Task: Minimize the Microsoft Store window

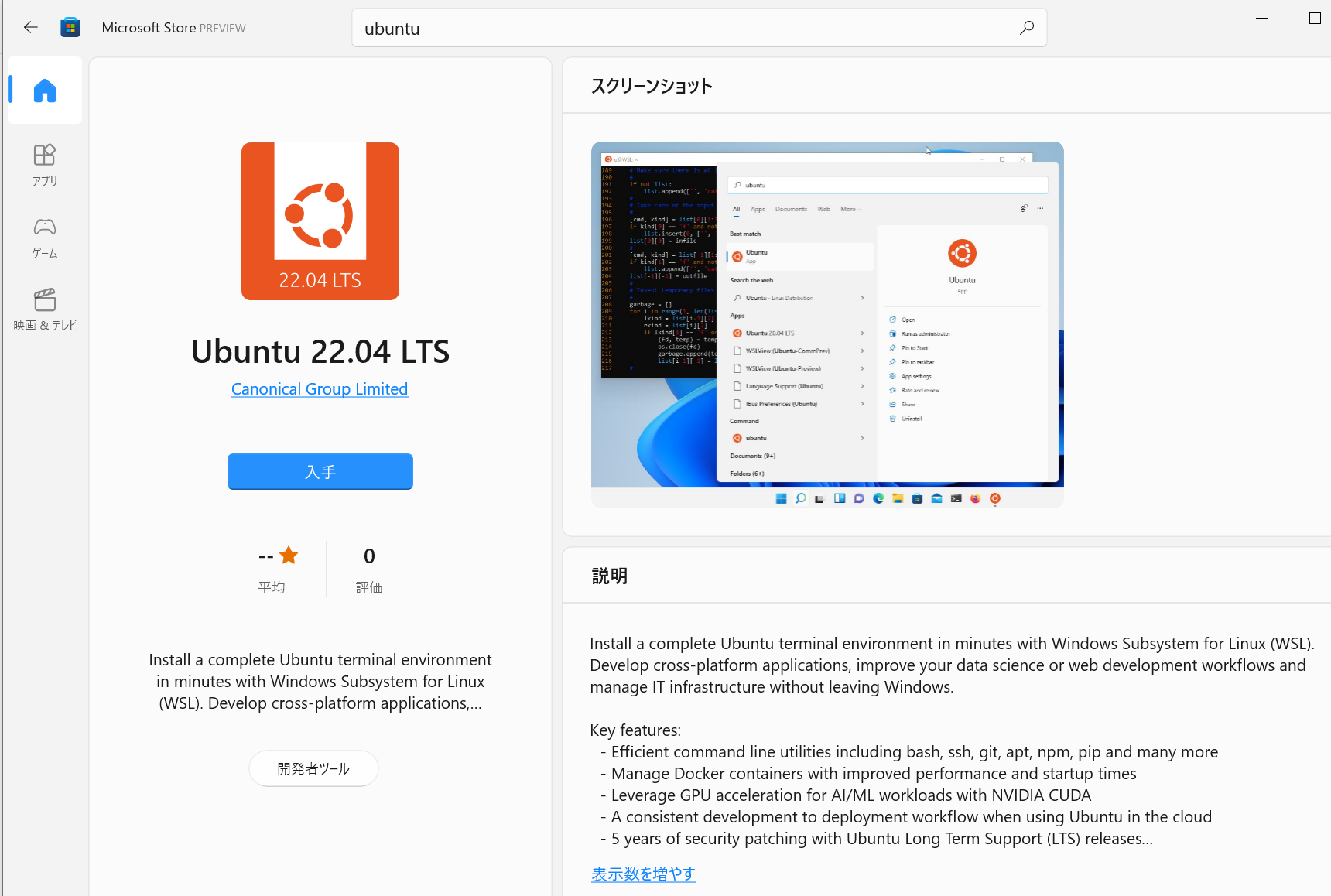Action: (1261, 18)
